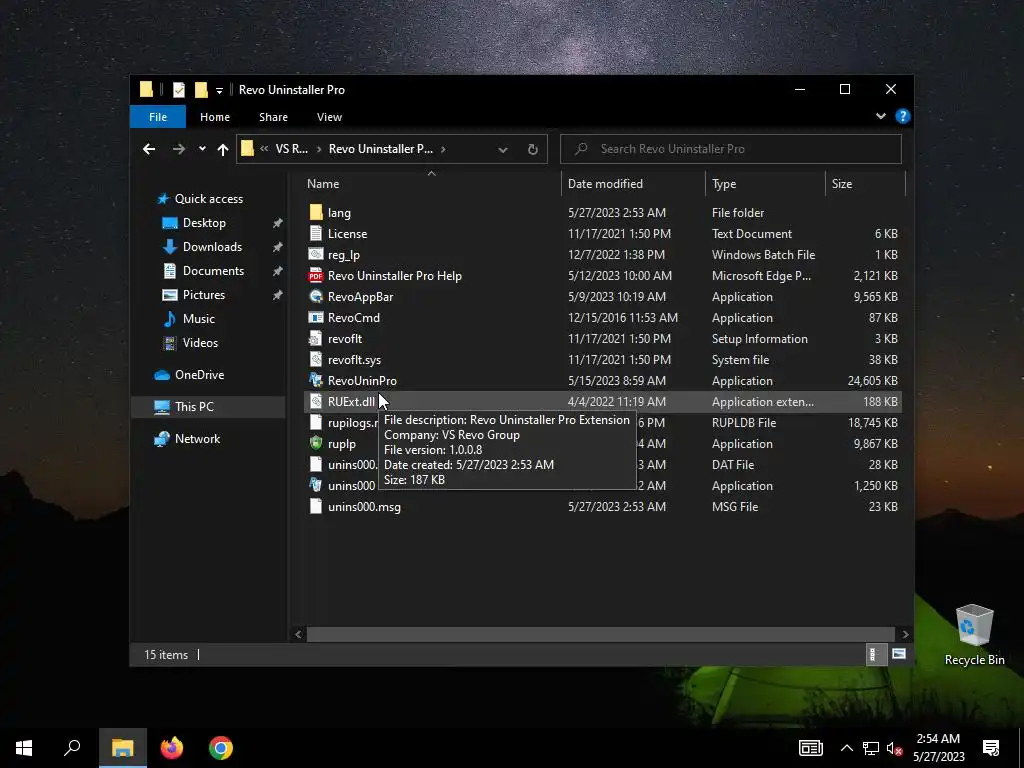Refresh the current folder view
The height and width of the screenshot is (768, 1024).
click(x=533, y=150)
